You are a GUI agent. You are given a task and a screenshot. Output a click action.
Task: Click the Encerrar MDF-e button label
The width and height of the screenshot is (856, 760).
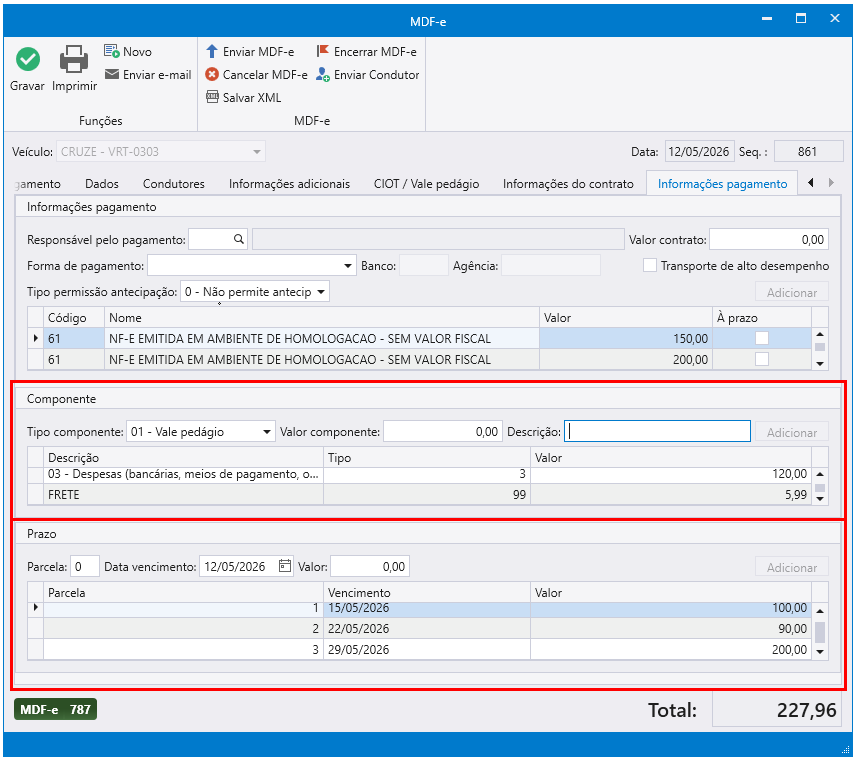tap(375, 51)
